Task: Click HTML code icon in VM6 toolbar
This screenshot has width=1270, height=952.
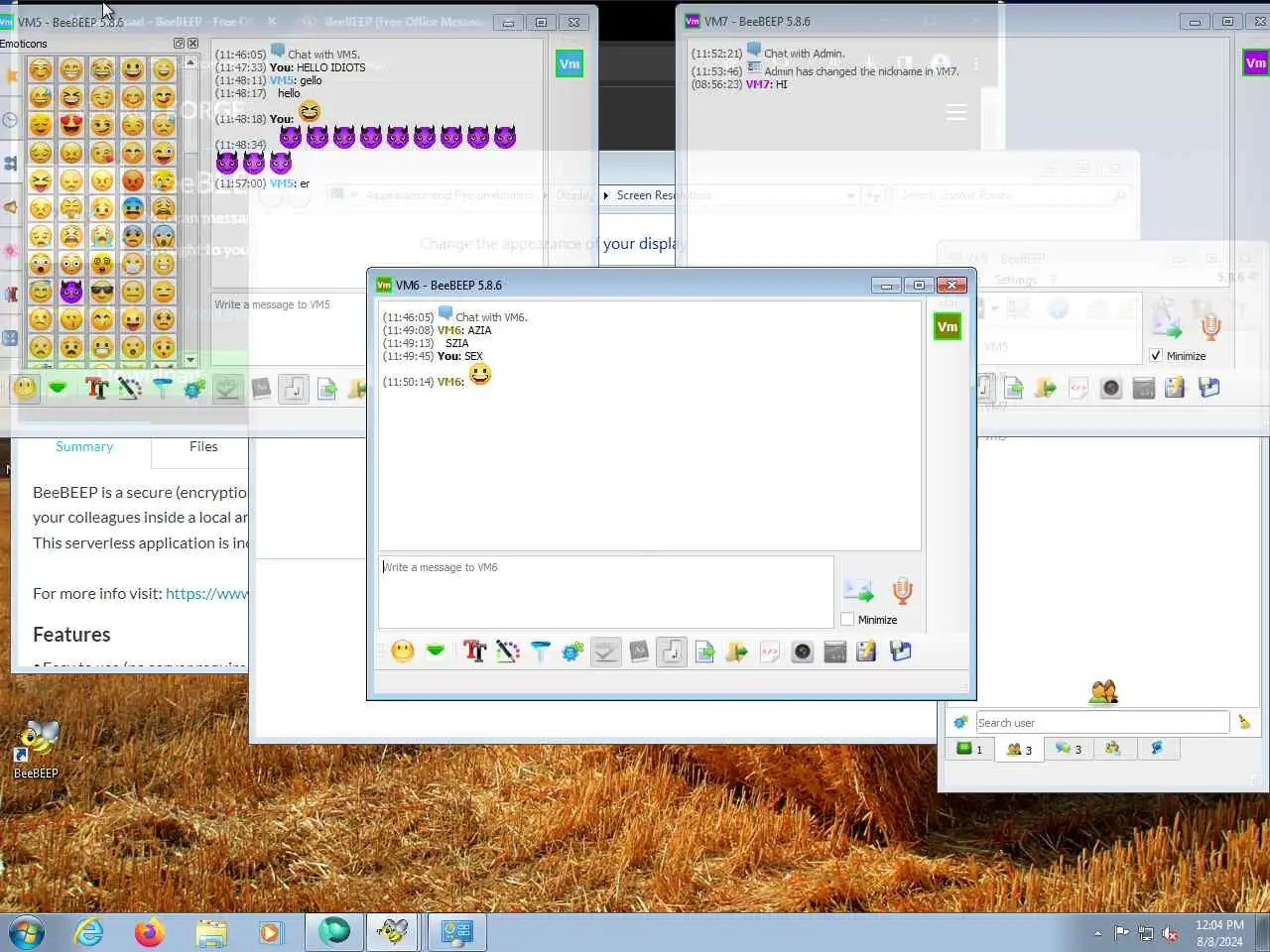Action: pyautogui.click(x=770, y=652)
